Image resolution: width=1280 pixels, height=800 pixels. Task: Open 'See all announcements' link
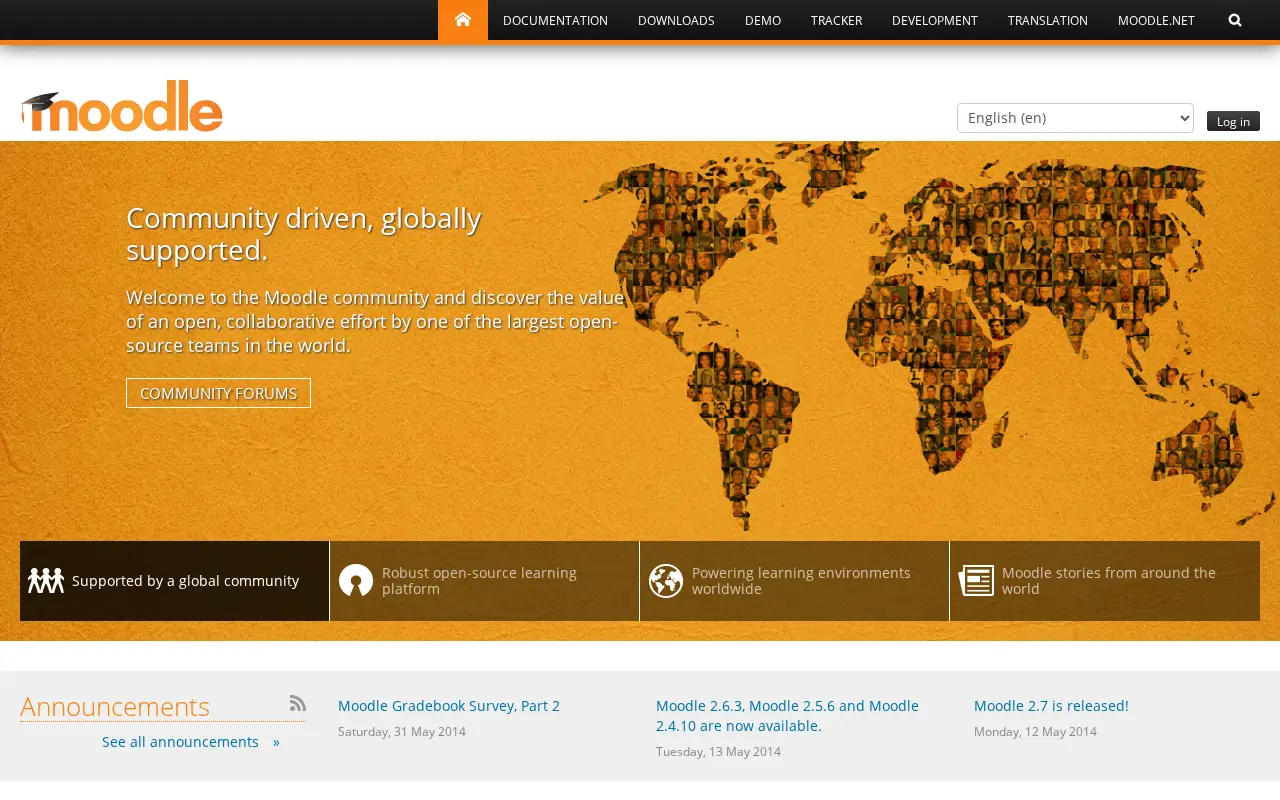coord(191,742)
